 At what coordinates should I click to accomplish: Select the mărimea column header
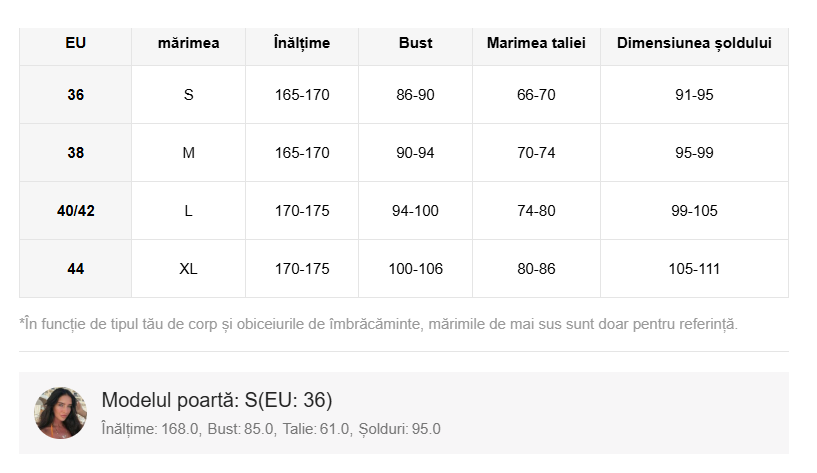point(188,43)
